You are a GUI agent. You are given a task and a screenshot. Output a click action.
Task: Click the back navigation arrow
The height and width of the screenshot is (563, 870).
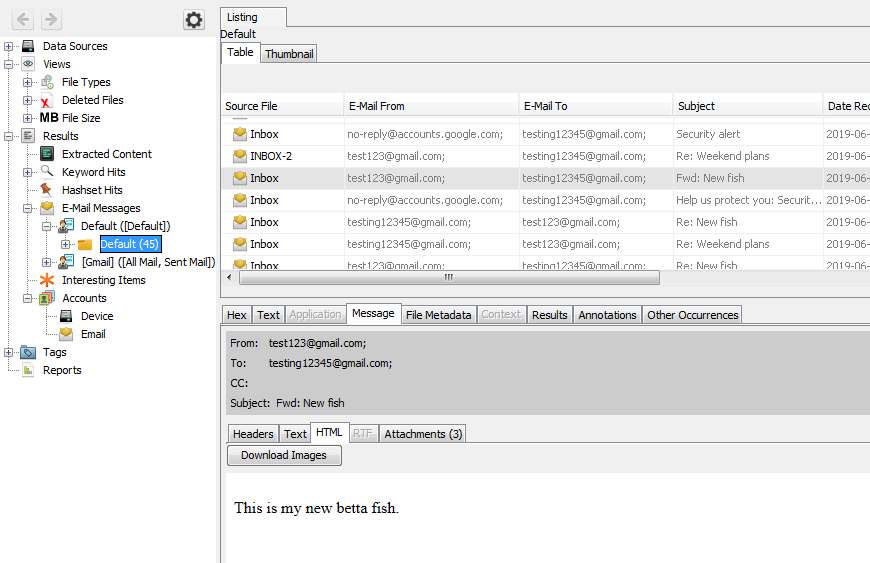coord(23,20)
